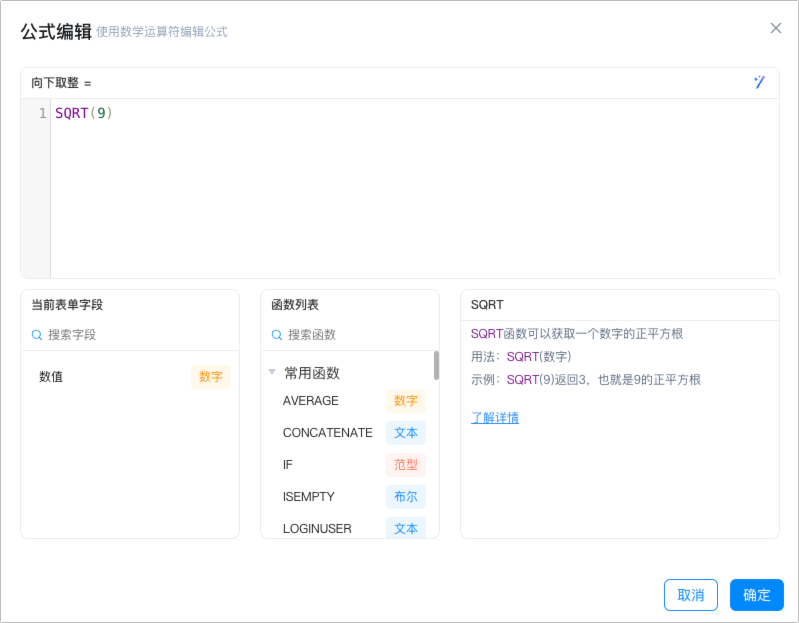The image size is (799, 623).
Task: Select the CONCATENATE function
Action: click(328, 432)
